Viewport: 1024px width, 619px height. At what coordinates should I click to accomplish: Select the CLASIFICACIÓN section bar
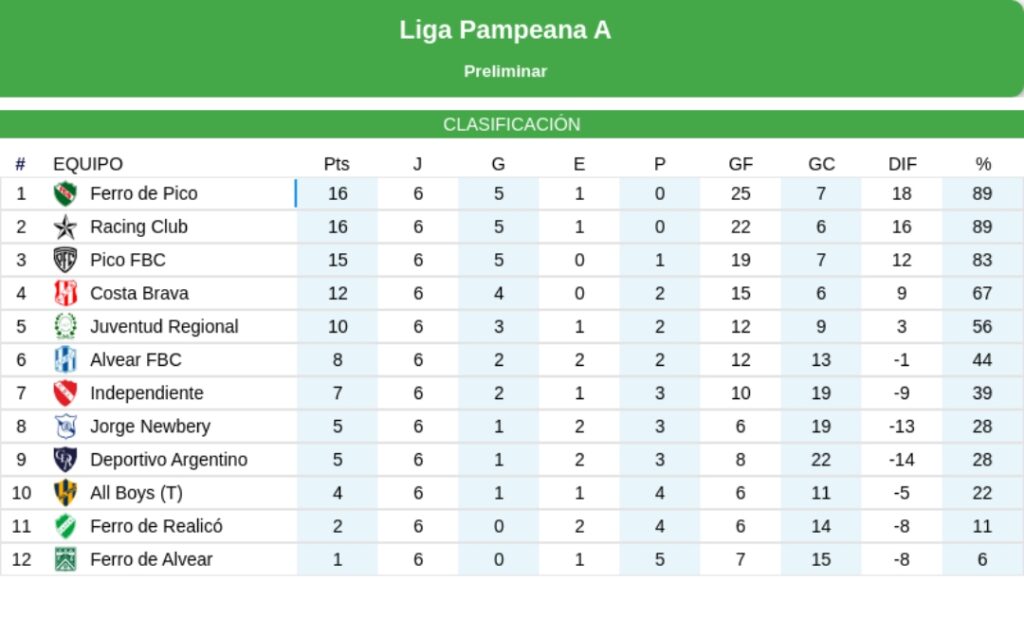point(512,125)
